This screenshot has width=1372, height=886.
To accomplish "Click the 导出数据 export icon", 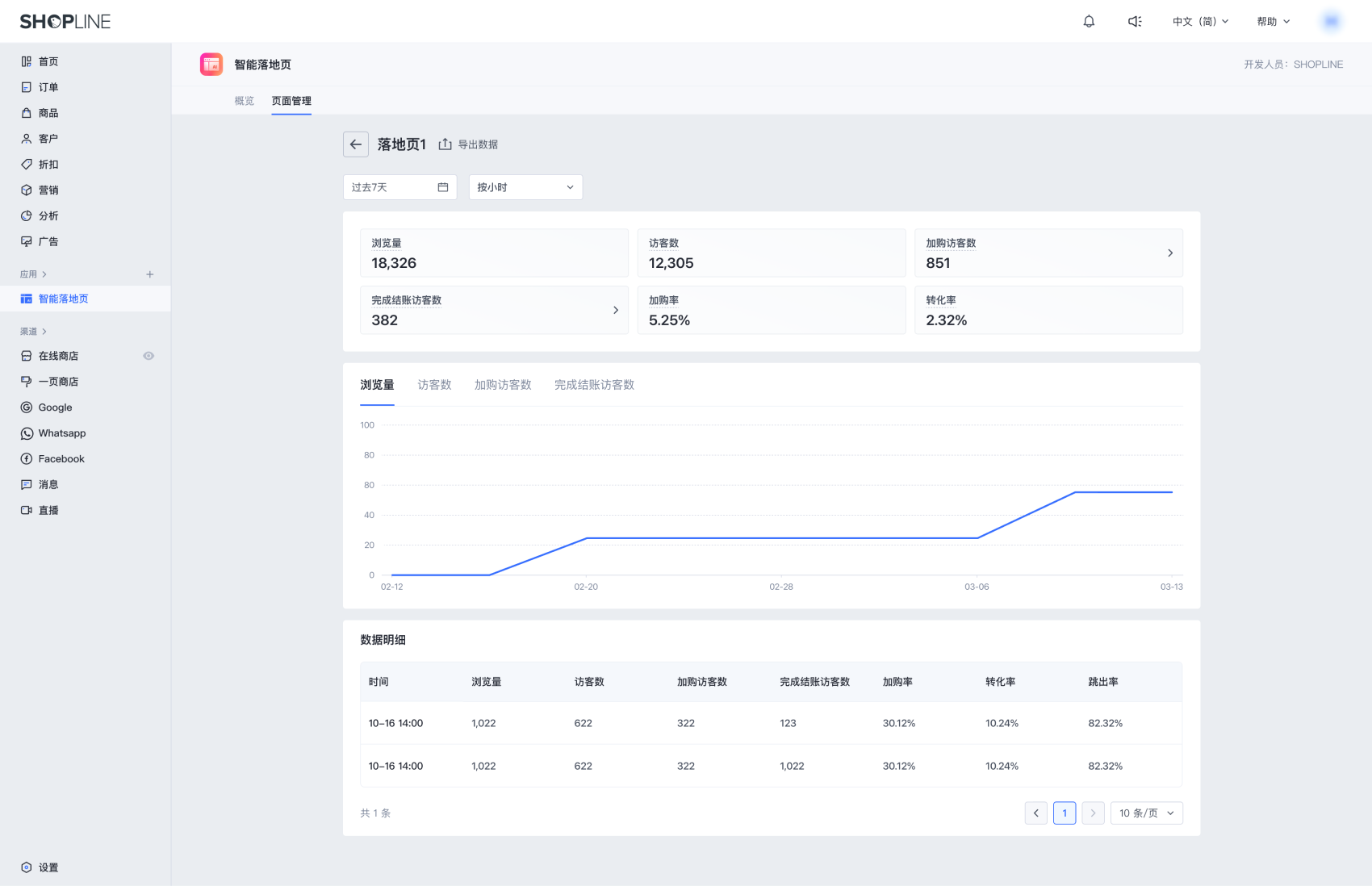I will point(445,144).
